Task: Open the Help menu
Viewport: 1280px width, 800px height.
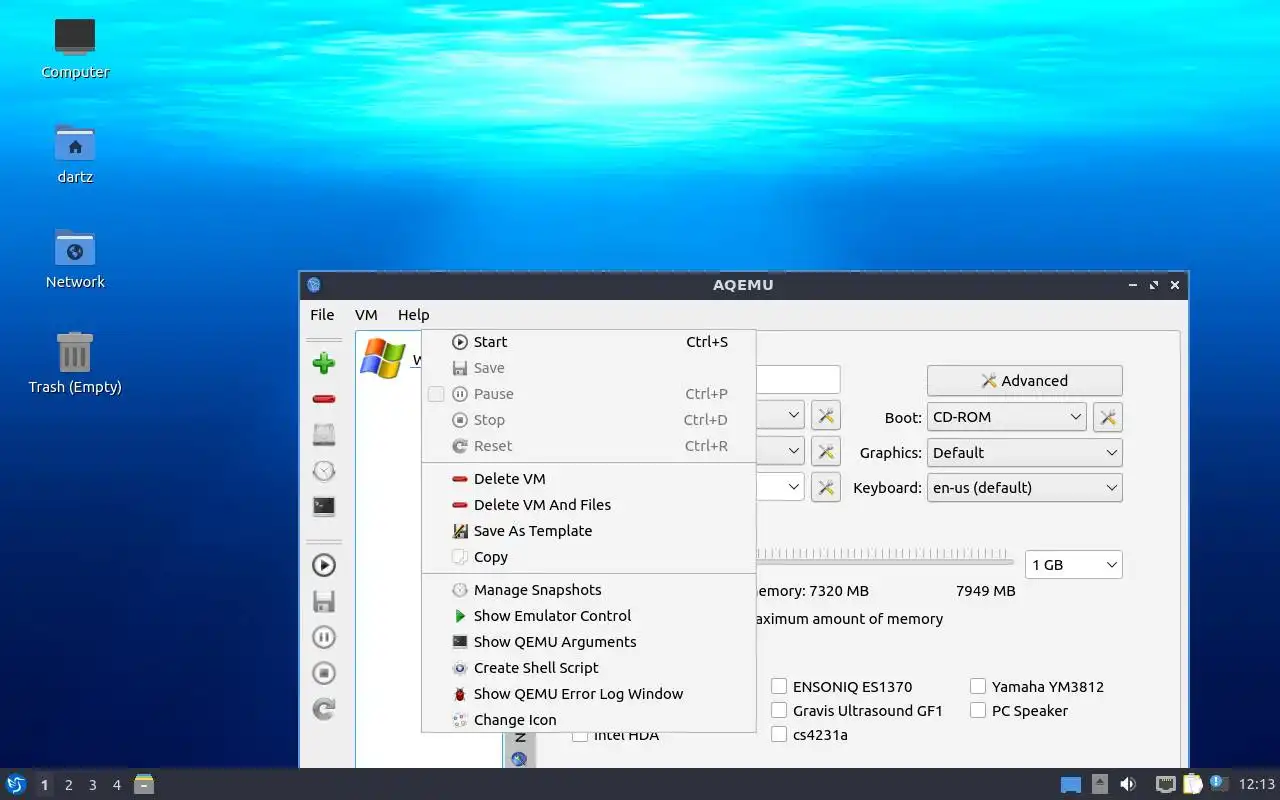Action: 413,314
